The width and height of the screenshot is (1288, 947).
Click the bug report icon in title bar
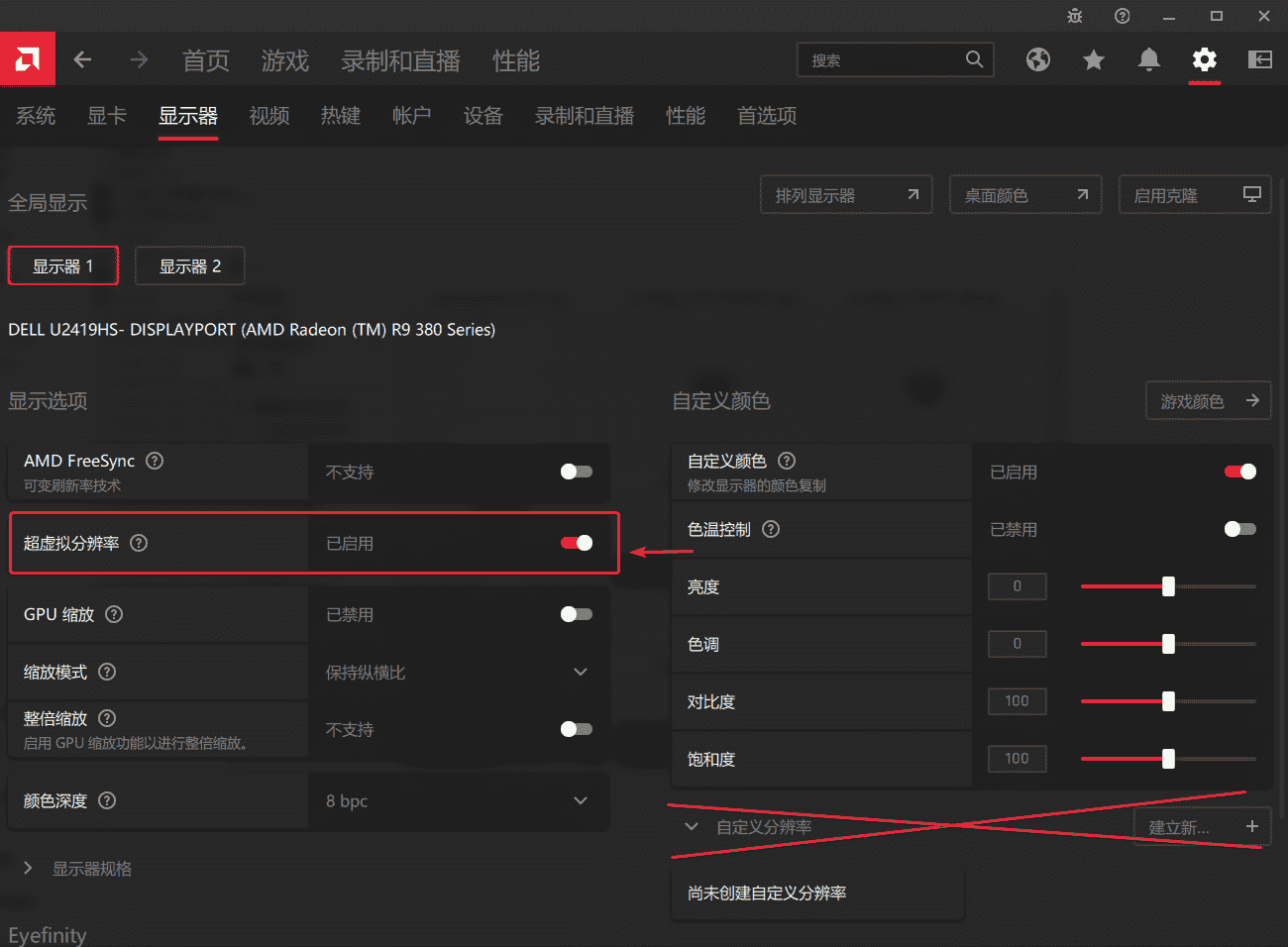[1075, 16]
